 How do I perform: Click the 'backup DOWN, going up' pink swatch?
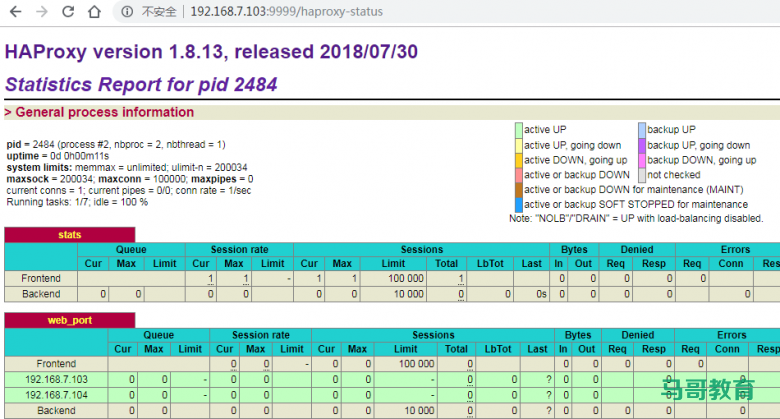642,160
